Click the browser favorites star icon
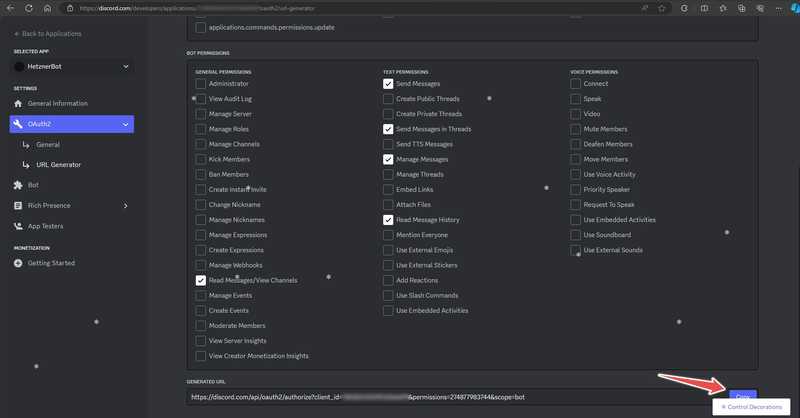This screenshot has width=800, height=418. [661, 8]
